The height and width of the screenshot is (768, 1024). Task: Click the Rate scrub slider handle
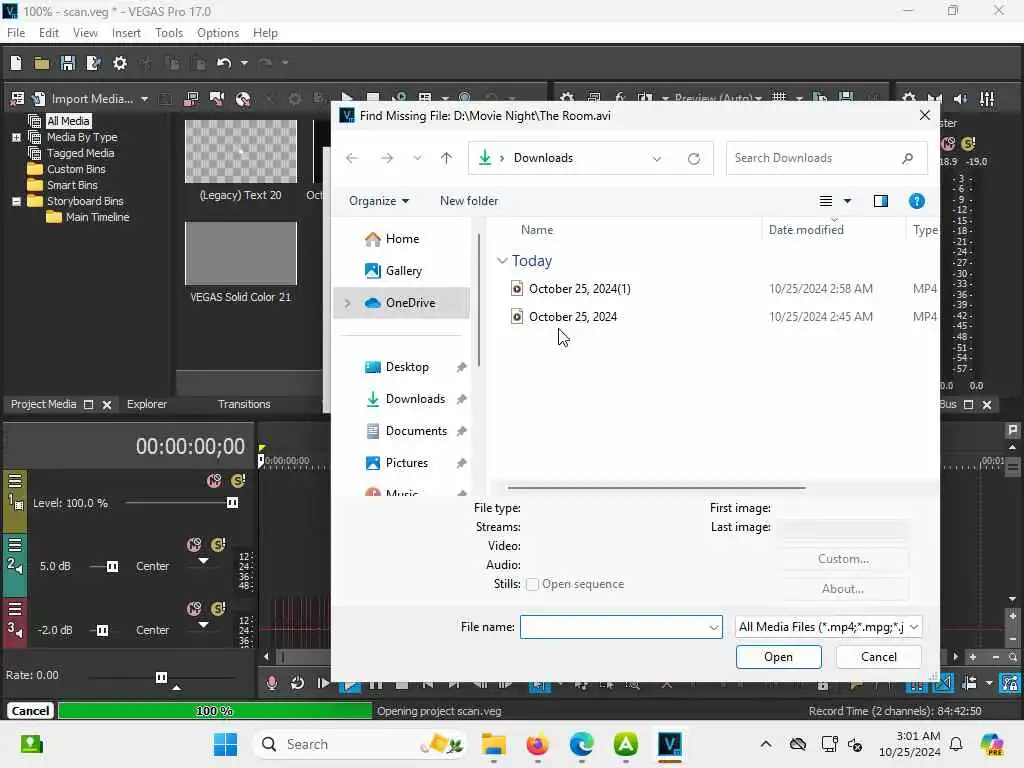[x=161, y=677]
